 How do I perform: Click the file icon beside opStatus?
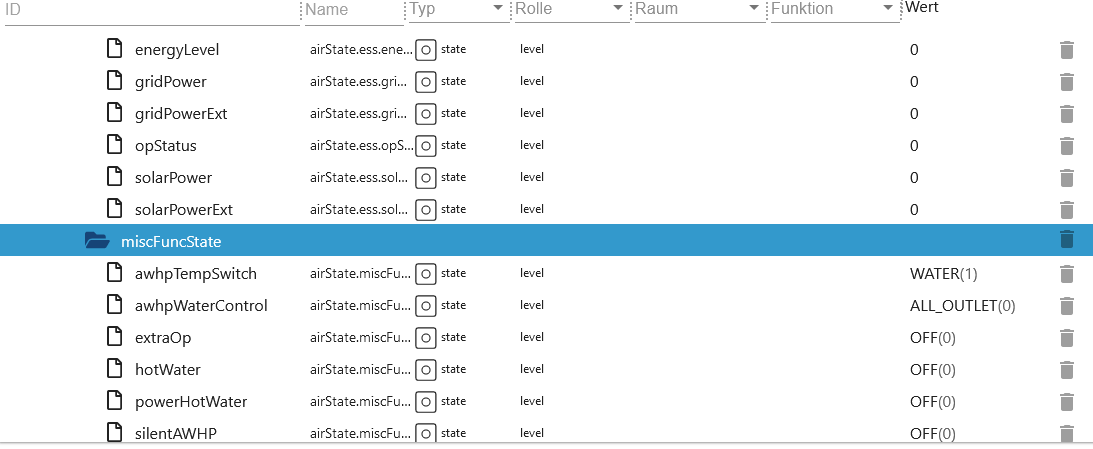[114, 145]
